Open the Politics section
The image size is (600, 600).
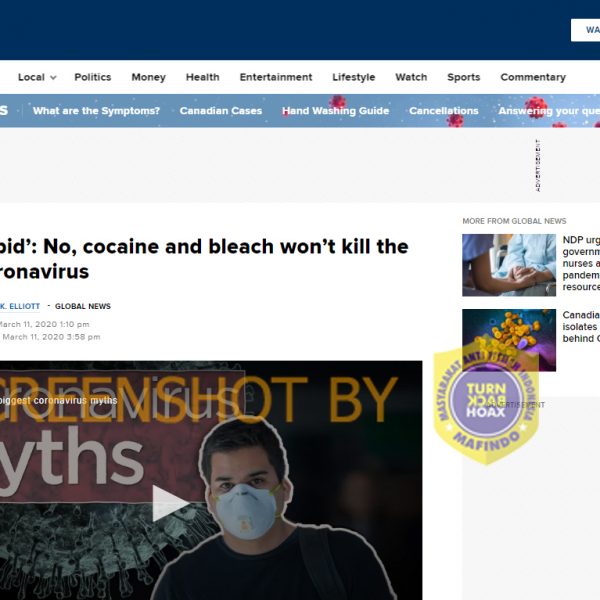93,77
